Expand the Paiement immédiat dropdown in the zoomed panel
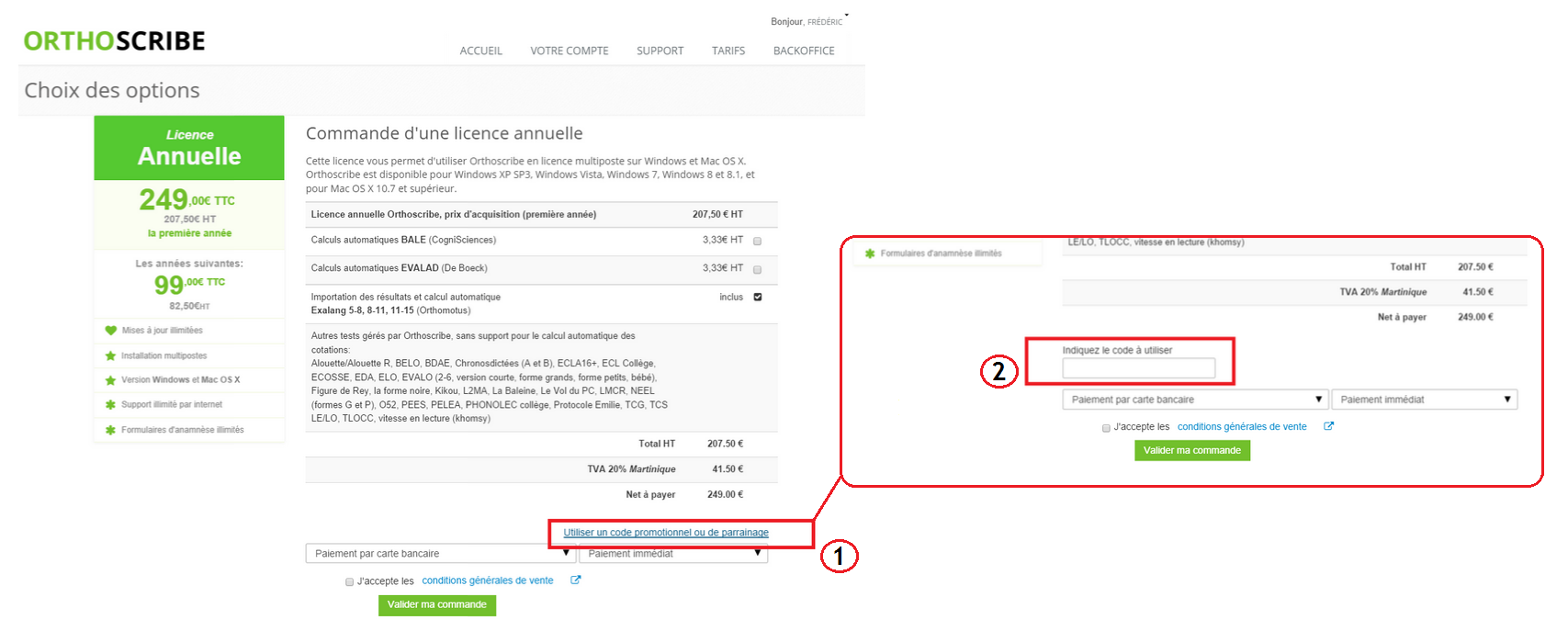 tap(1424, 400)
